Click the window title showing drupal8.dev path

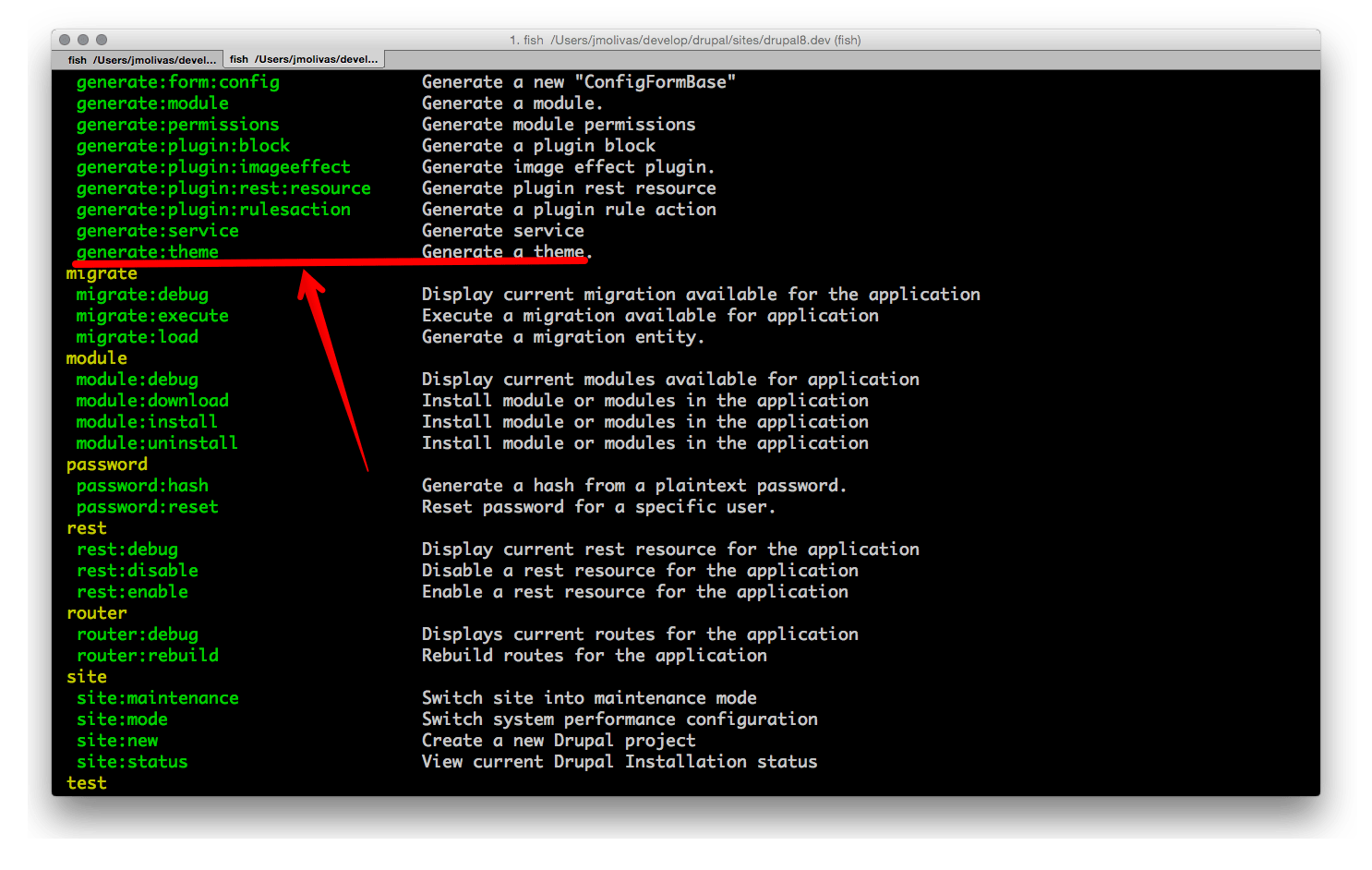point(685,40)
